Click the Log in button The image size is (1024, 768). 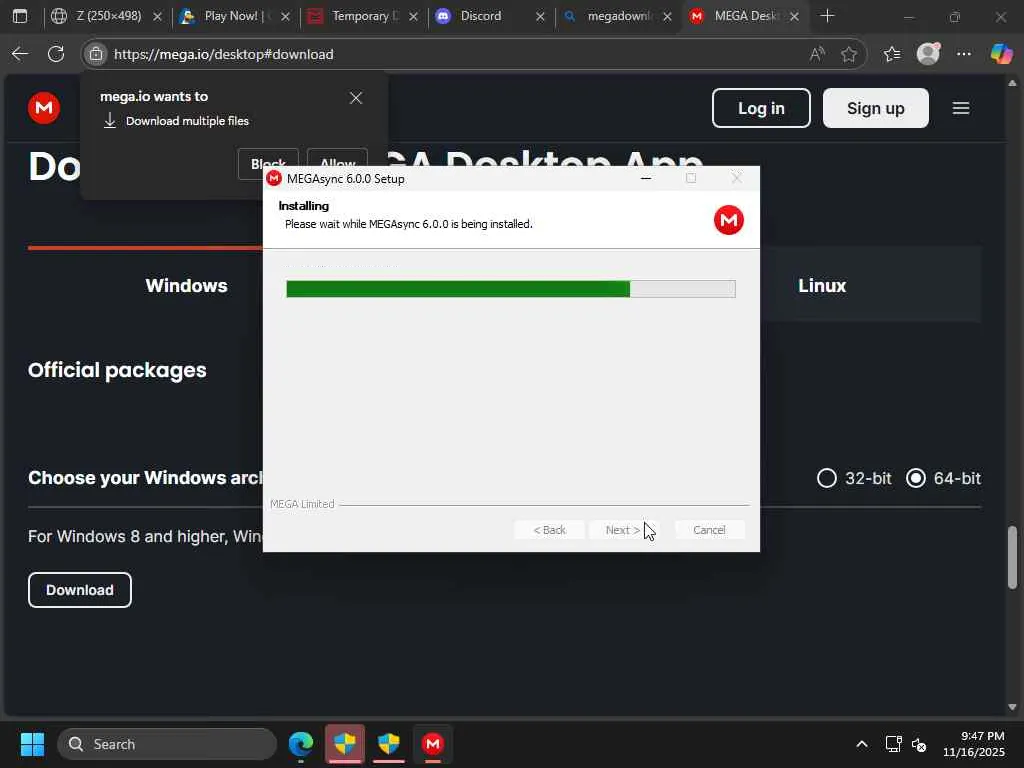pos(761,108)
